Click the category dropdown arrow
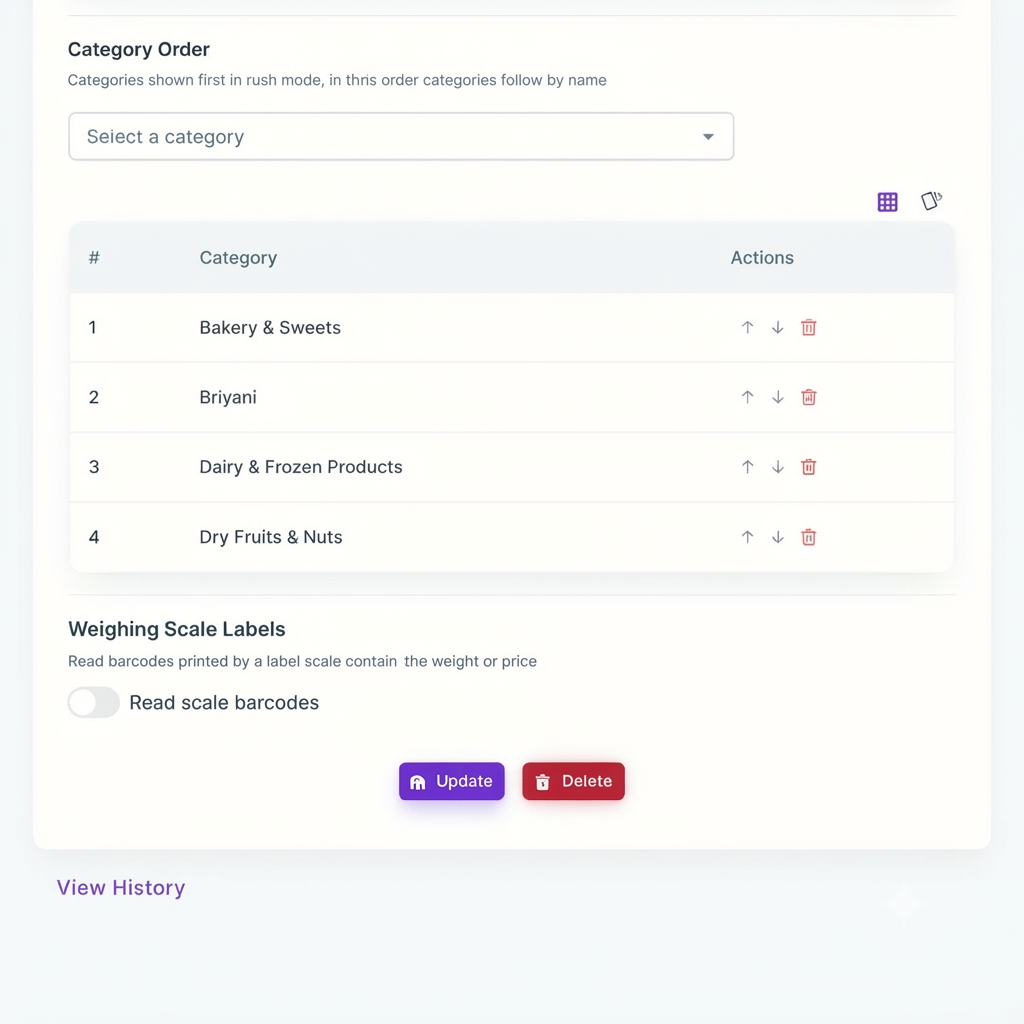This screenshot has height=1024, width=1024. coord(708,136)
